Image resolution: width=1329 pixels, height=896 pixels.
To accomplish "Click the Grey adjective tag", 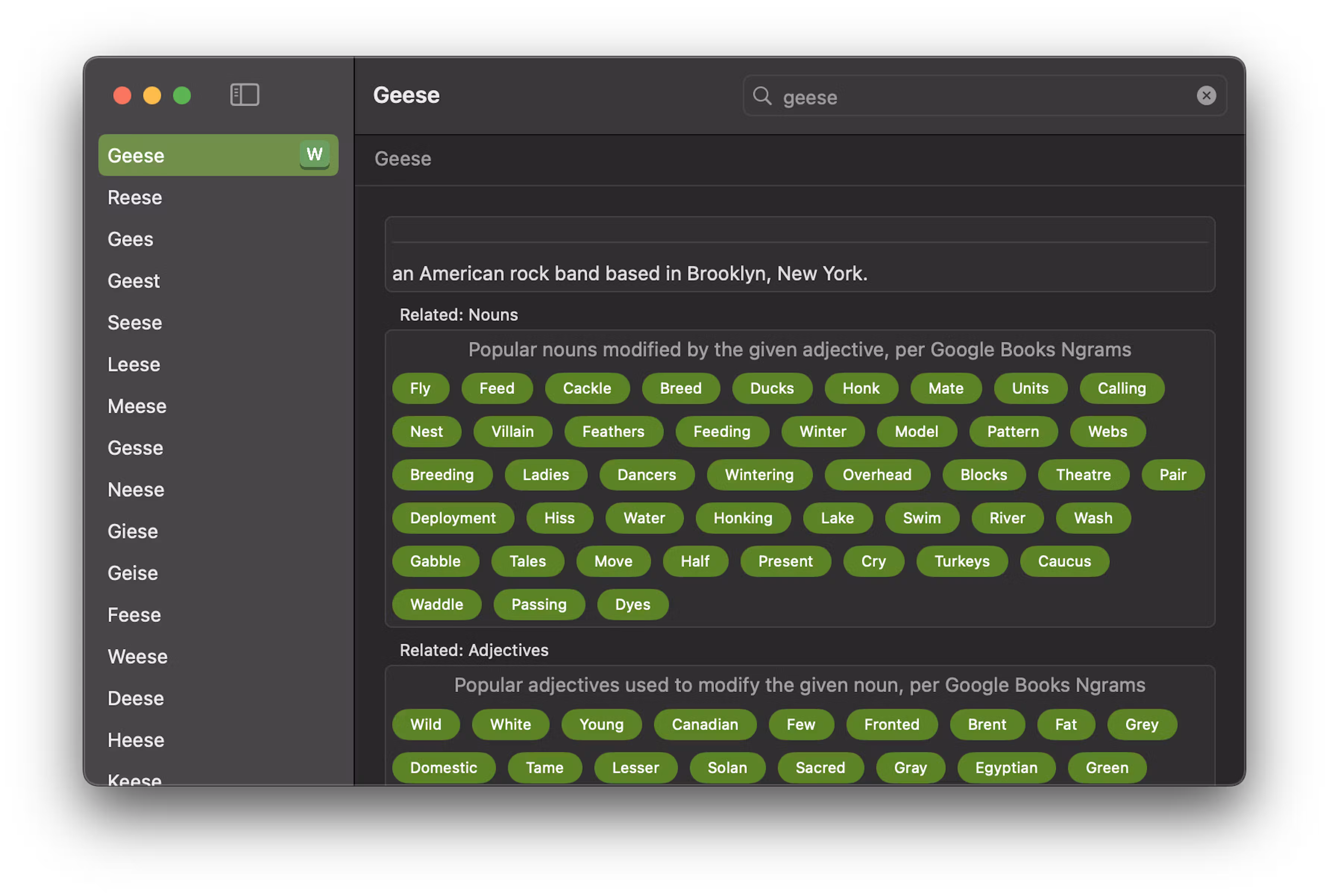I will click(x=1141, y=725).
